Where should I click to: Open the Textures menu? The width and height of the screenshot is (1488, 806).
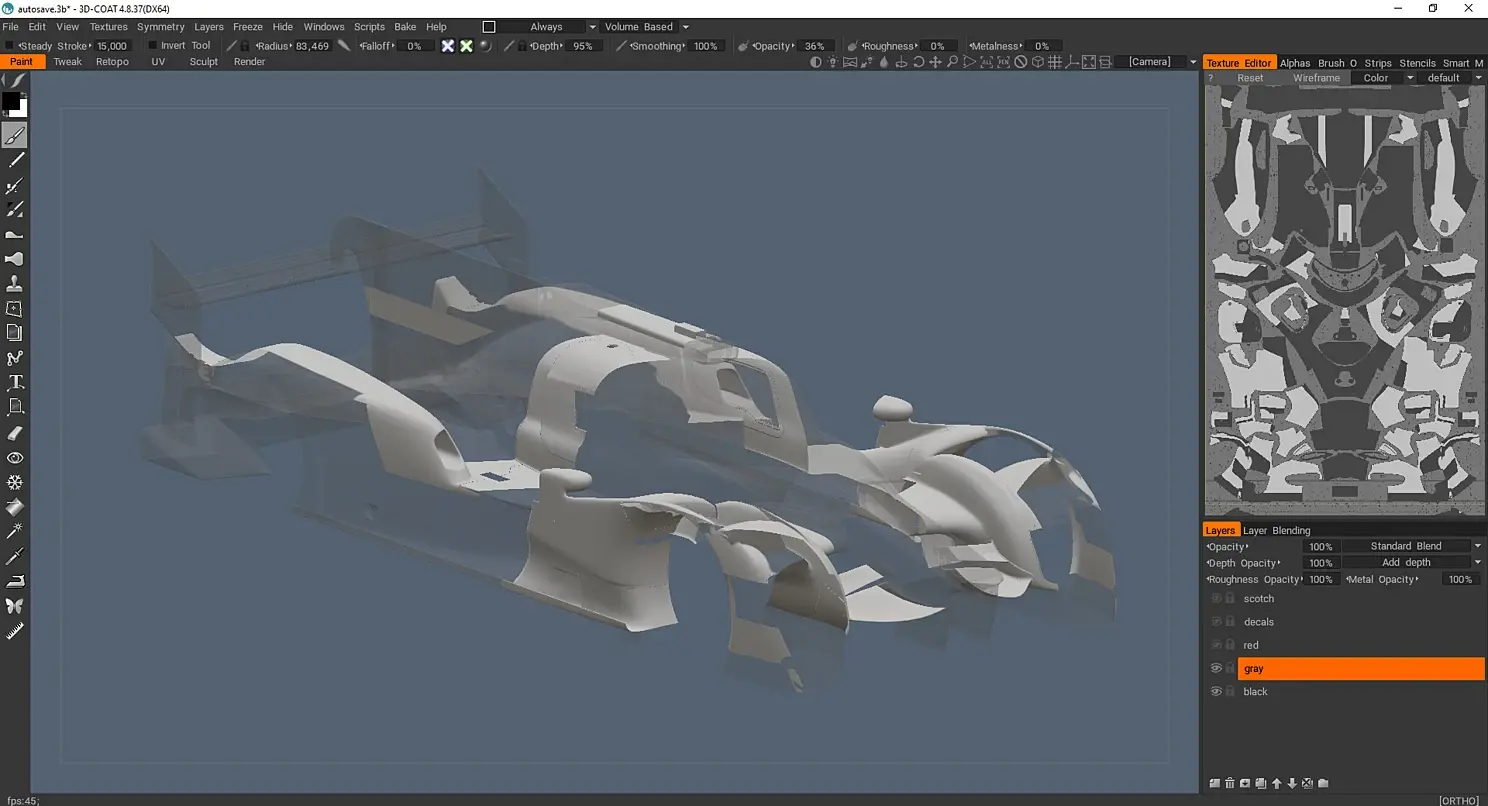click(x=108, y=27)
